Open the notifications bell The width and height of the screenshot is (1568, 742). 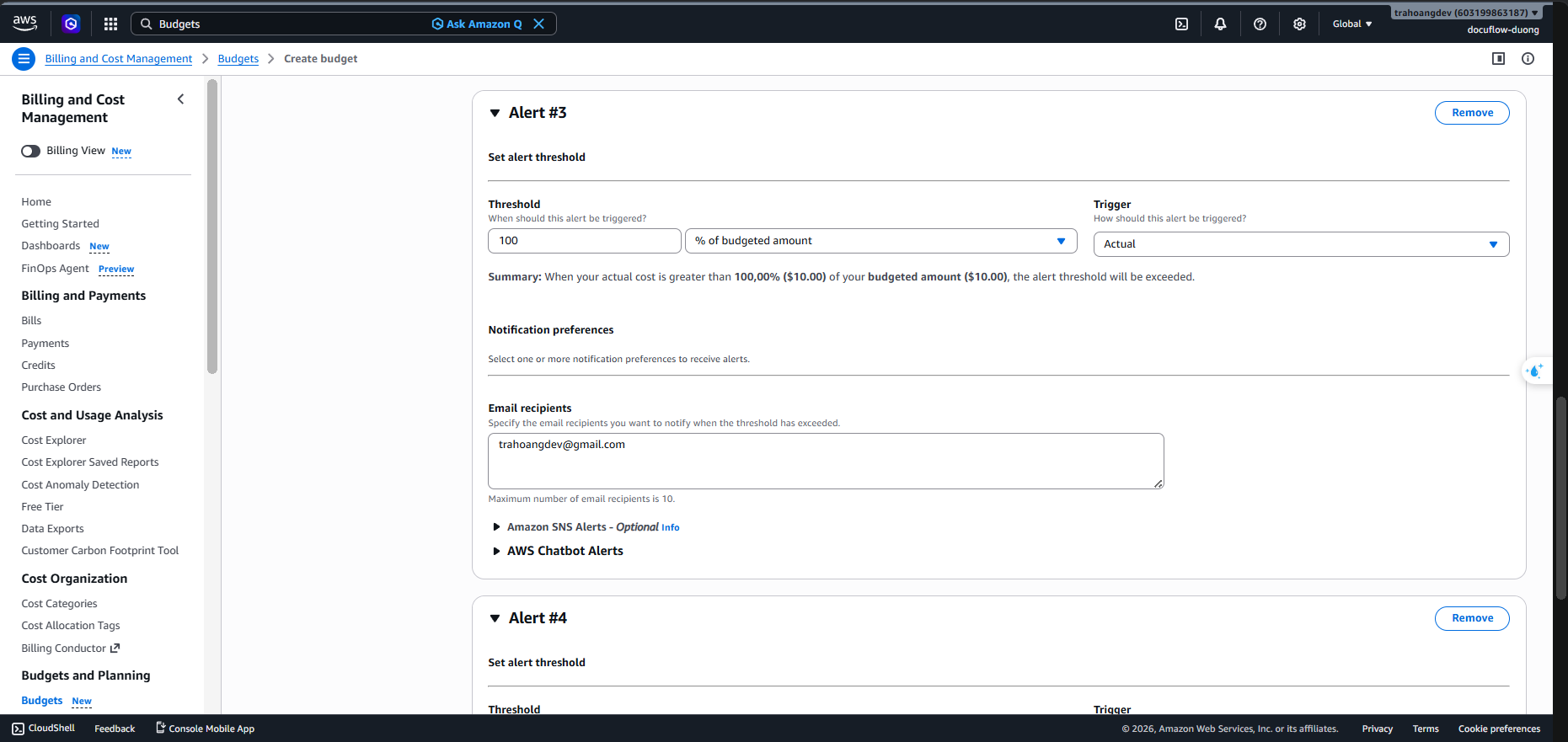coord(1220,24)
